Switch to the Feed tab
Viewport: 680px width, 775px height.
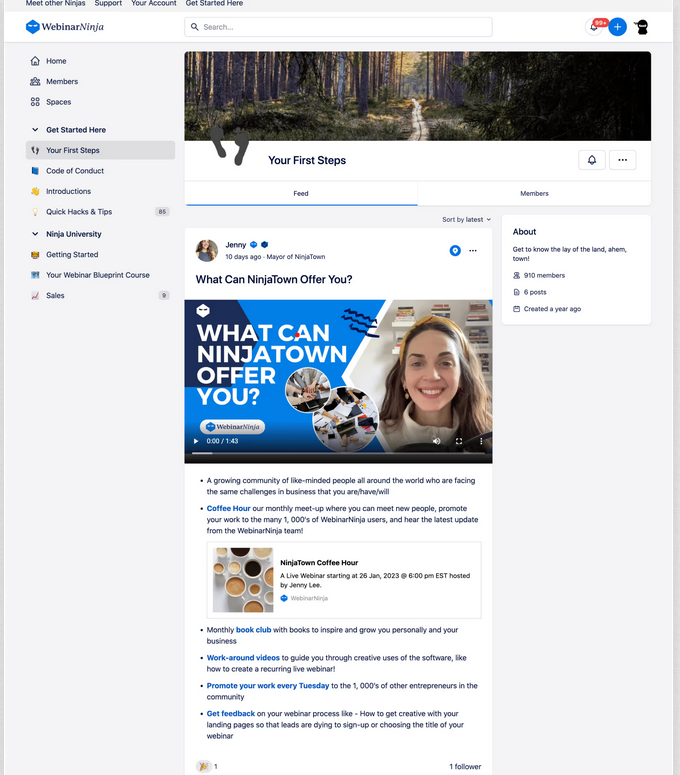pyautogui.click(x=301, y=193)
